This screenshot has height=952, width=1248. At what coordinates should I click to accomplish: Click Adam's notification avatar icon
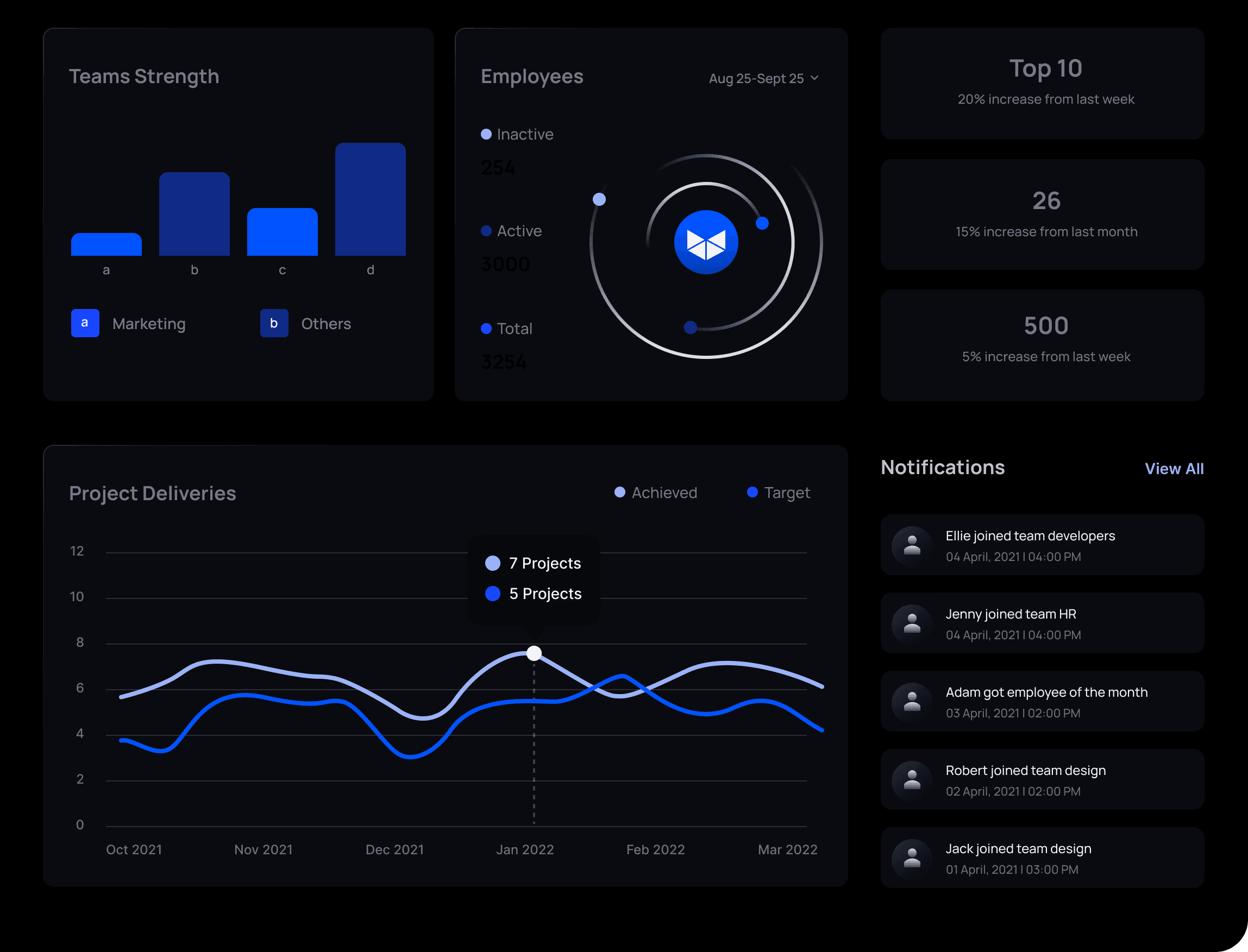click(x=912, y=702)
